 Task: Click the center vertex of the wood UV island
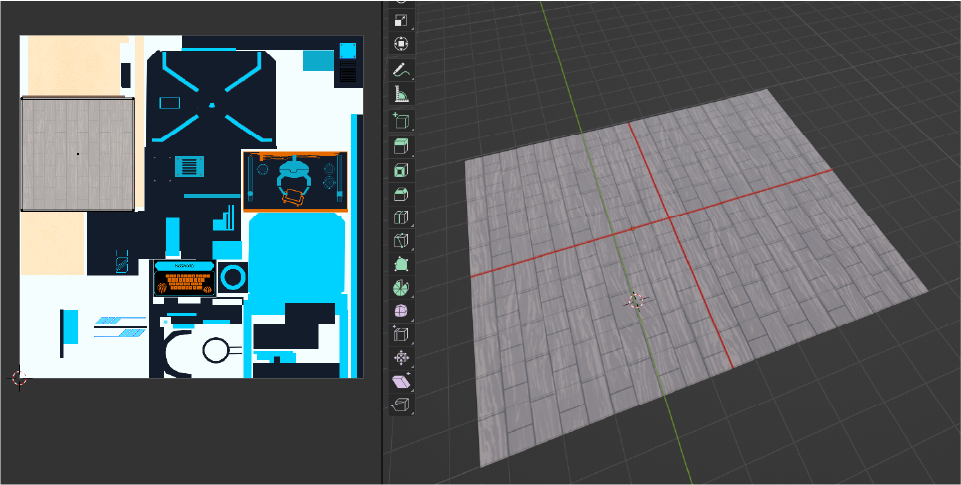77,154
